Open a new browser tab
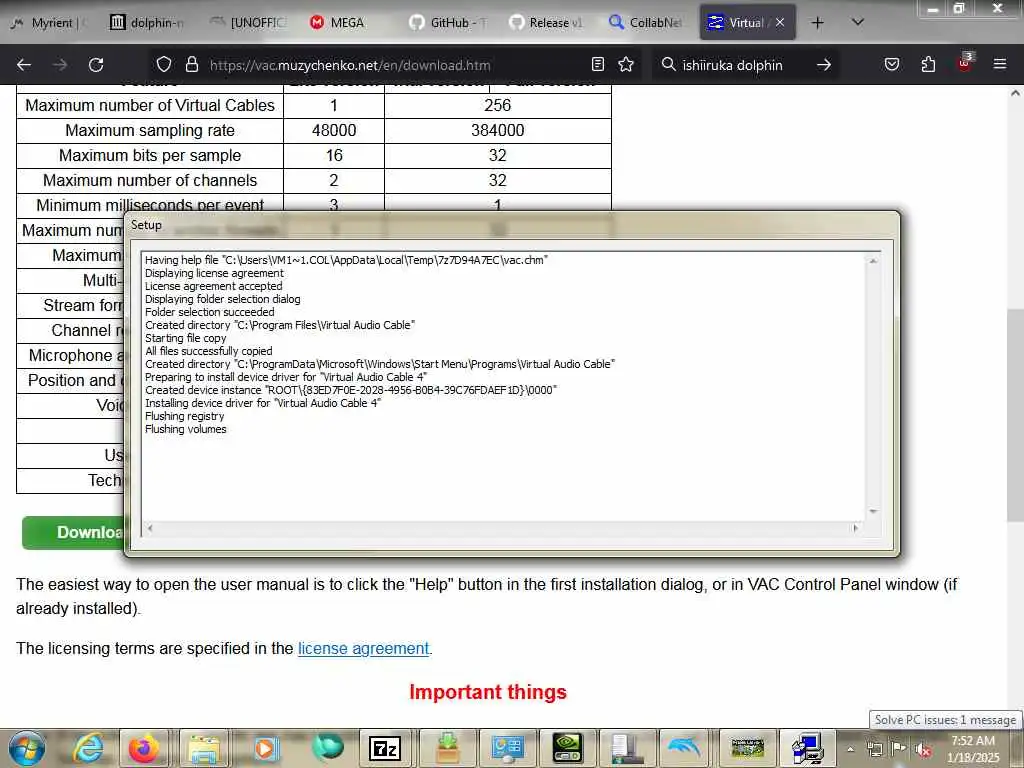This screenshot has width=1024, height=768. 817,23
